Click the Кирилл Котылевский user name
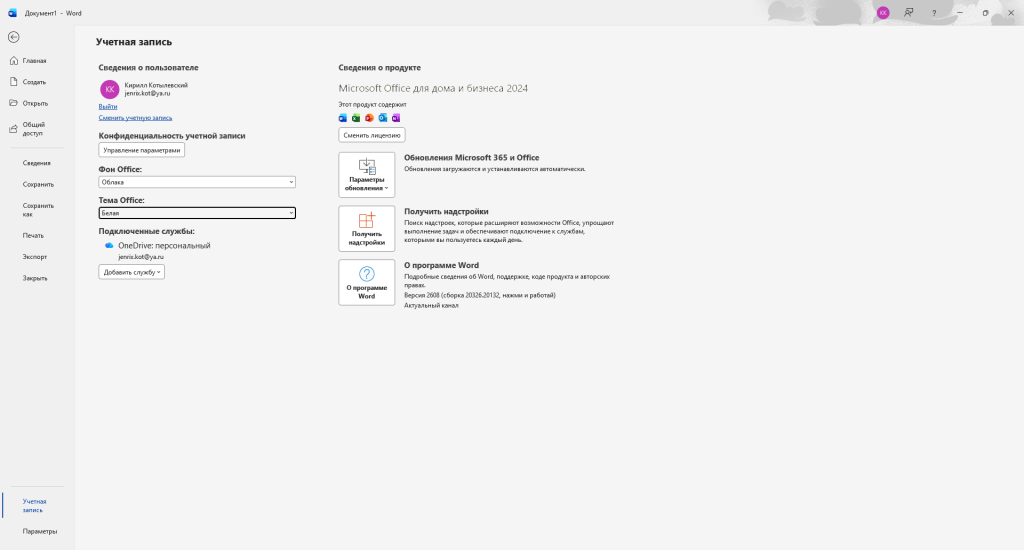1024x550 pixels. (x=156, y=85)
